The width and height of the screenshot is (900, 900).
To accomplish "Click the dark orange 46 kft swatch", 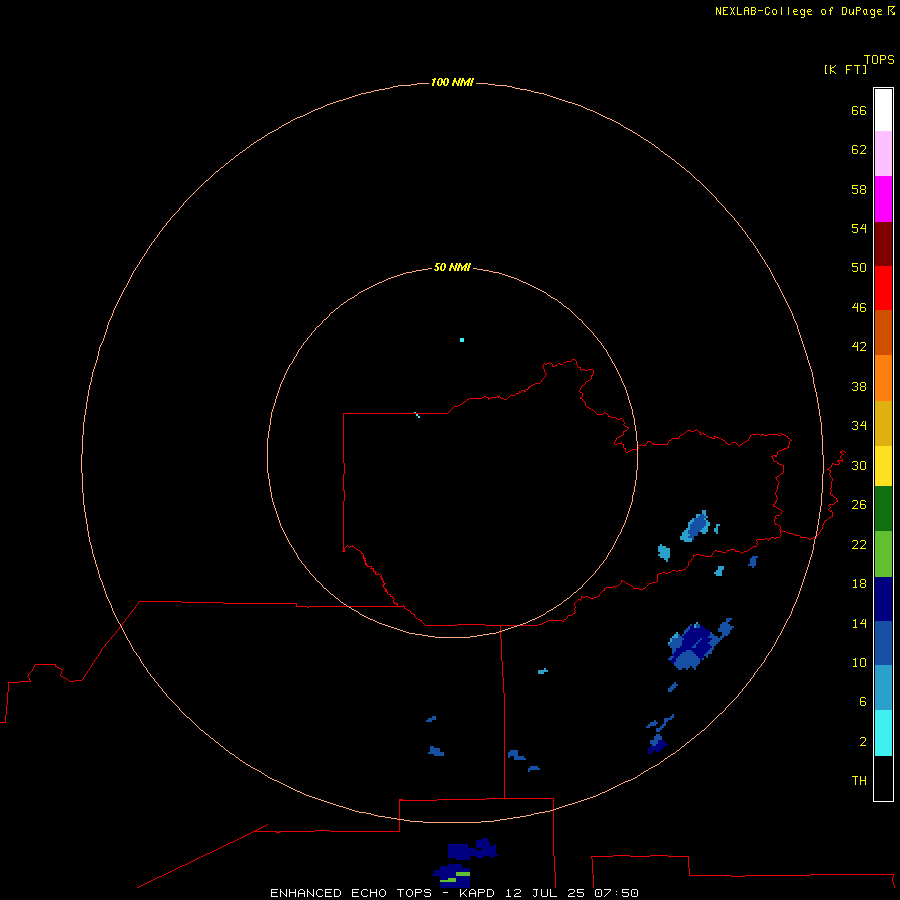I will 883,332.
